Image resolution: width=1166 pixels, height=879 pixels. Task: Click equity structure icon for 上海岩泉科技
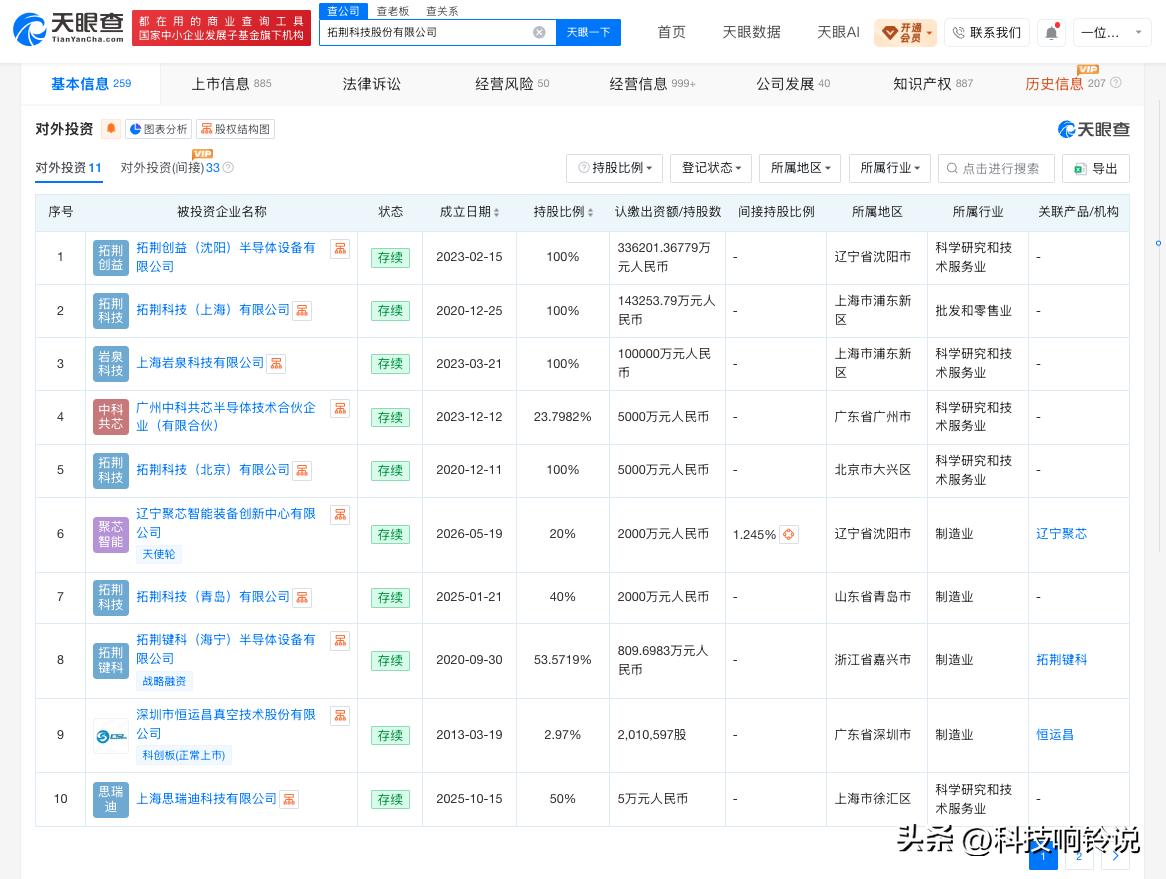coord(276,363)
